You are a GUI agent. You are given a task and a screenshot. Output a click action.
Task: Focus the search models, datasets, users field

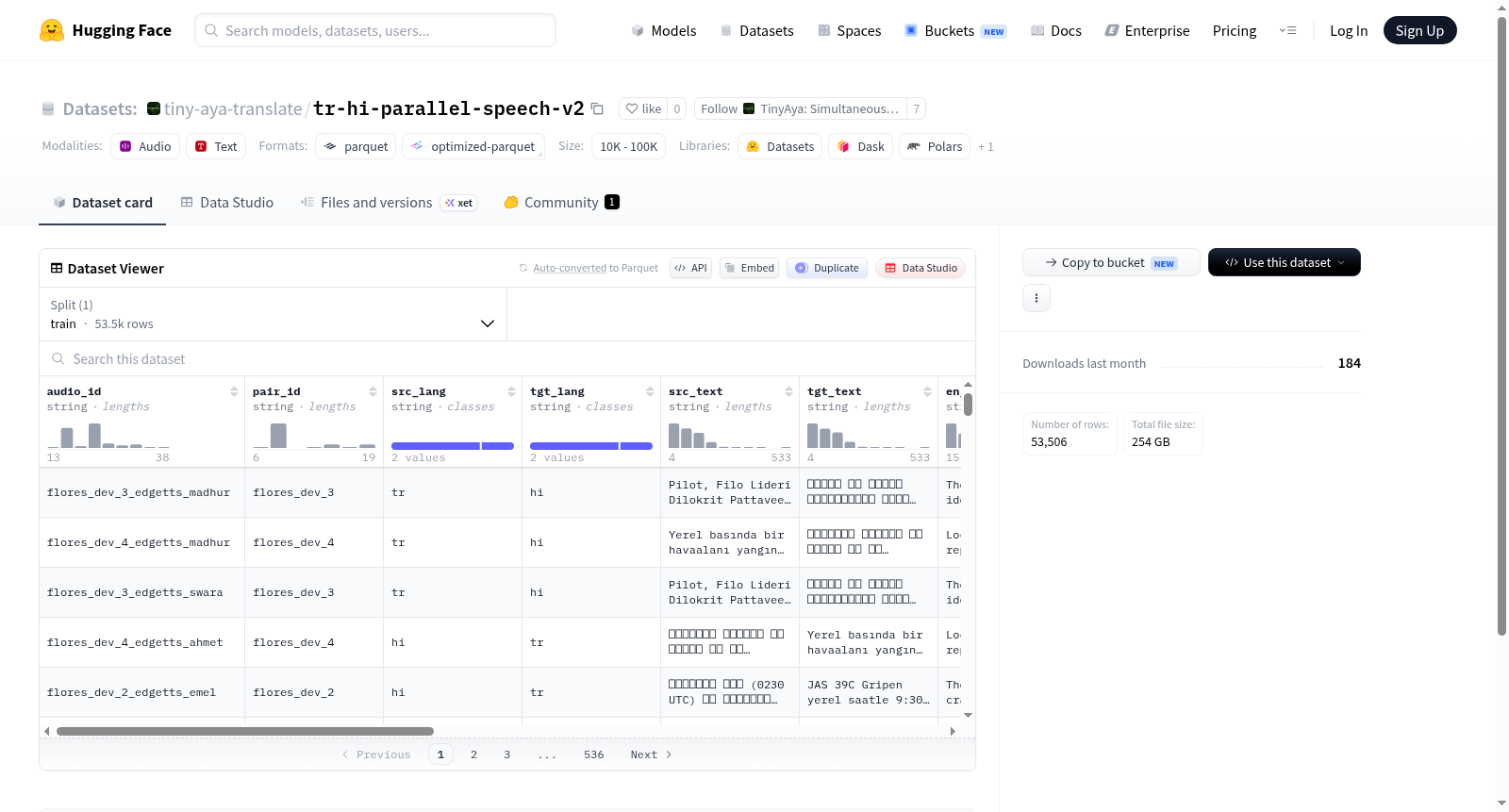[375, 30]
